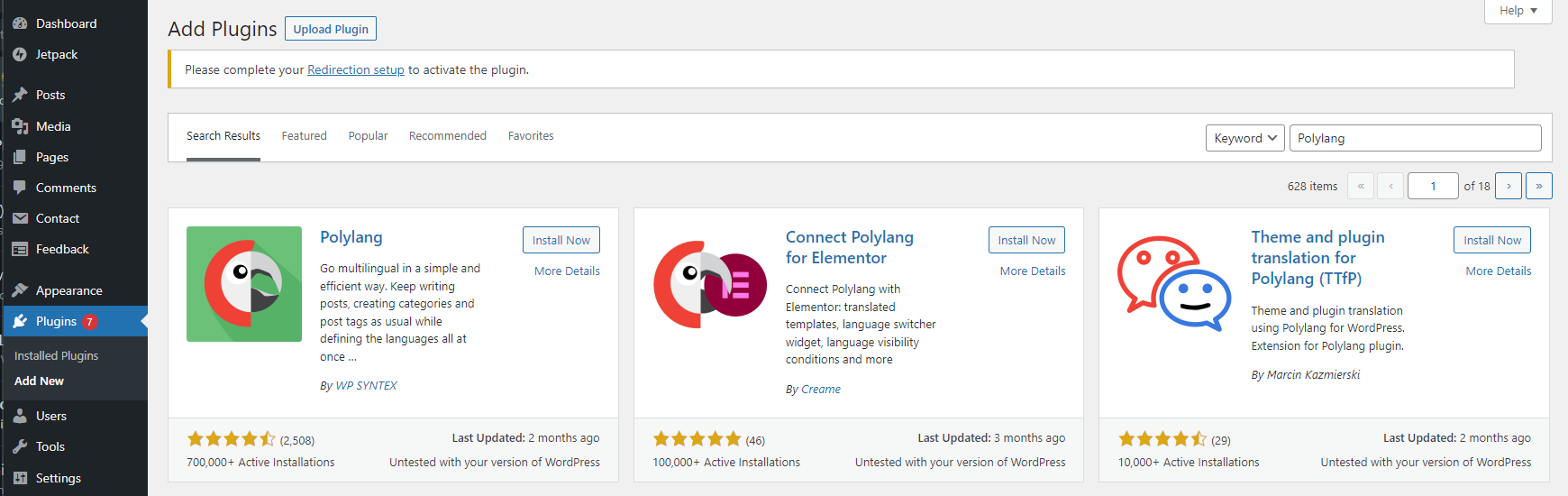
Task: Click the Polylang star rating
Action: coord(232,439)
